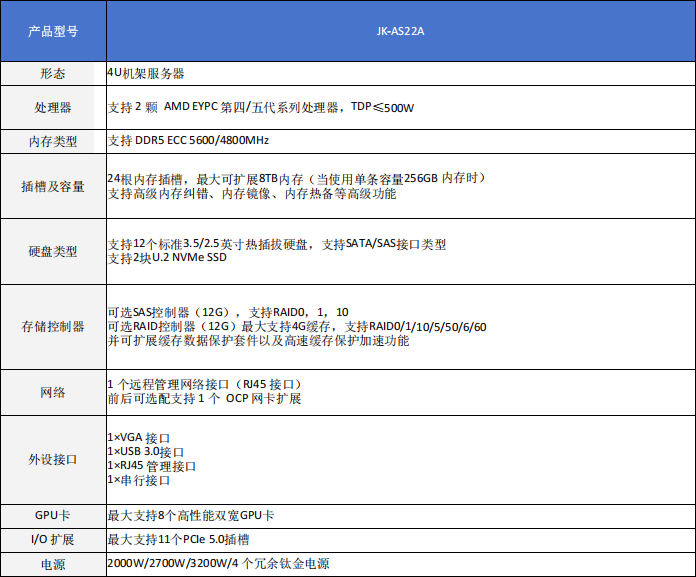Select the 内存类型 label cell
The height and width of the screenshot is (577, 696).
pyautogui.click(x=52, y=141)
